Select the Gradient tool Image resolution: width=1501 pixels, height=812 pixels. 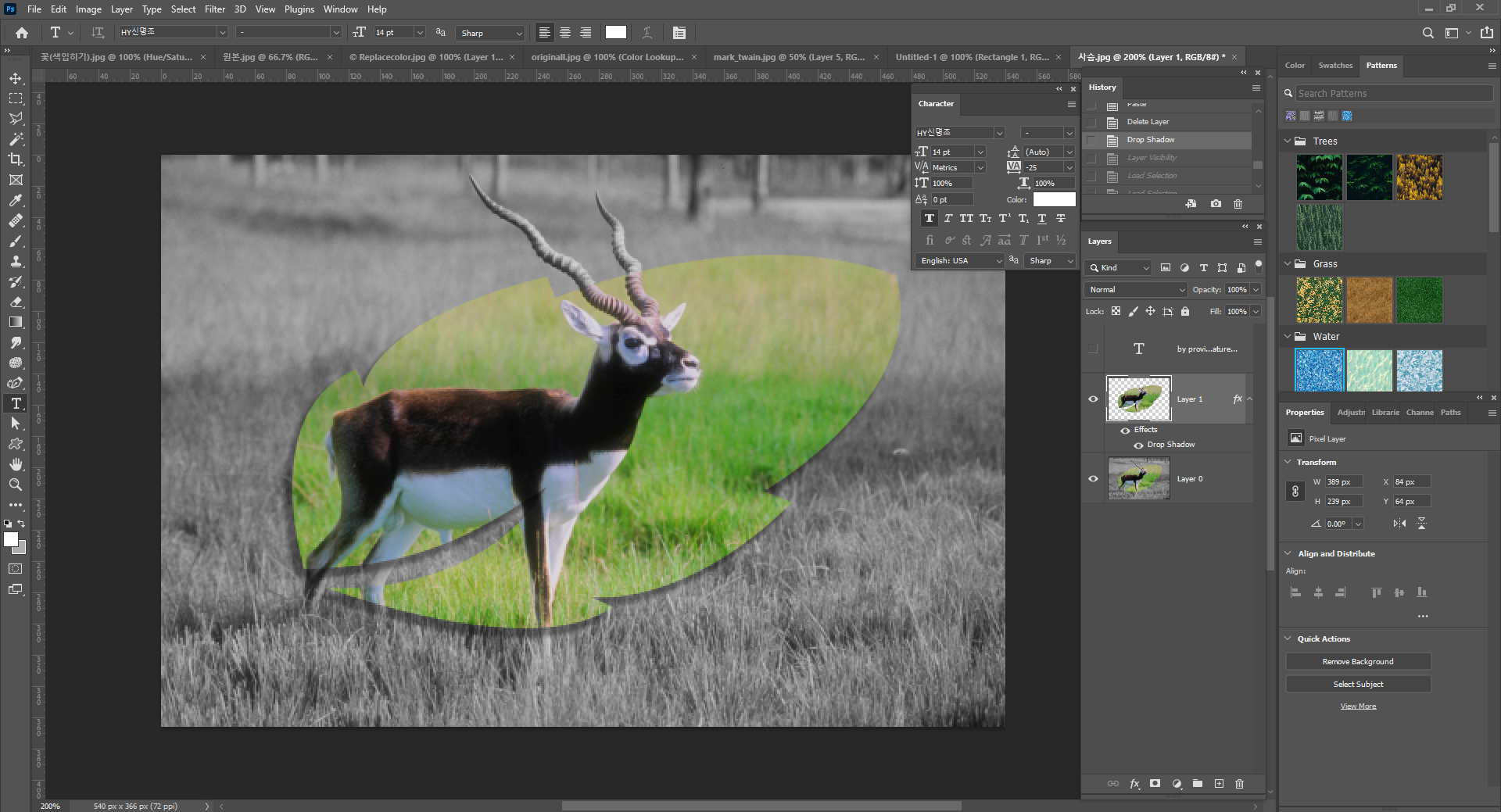tap(16, 322)
